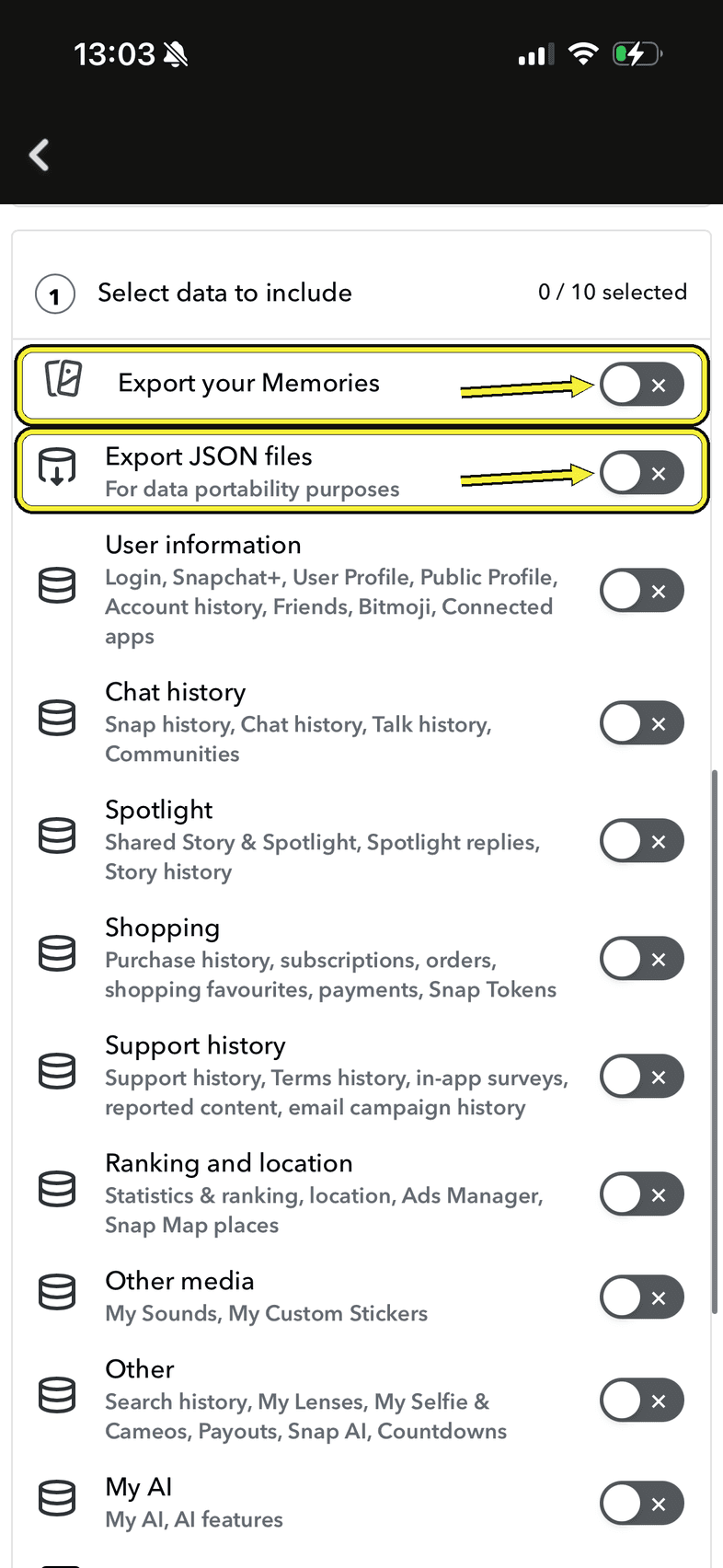
Task: Click 'My Sounds, My Custom Stickers' description
Action: (x=267, y=1313)
